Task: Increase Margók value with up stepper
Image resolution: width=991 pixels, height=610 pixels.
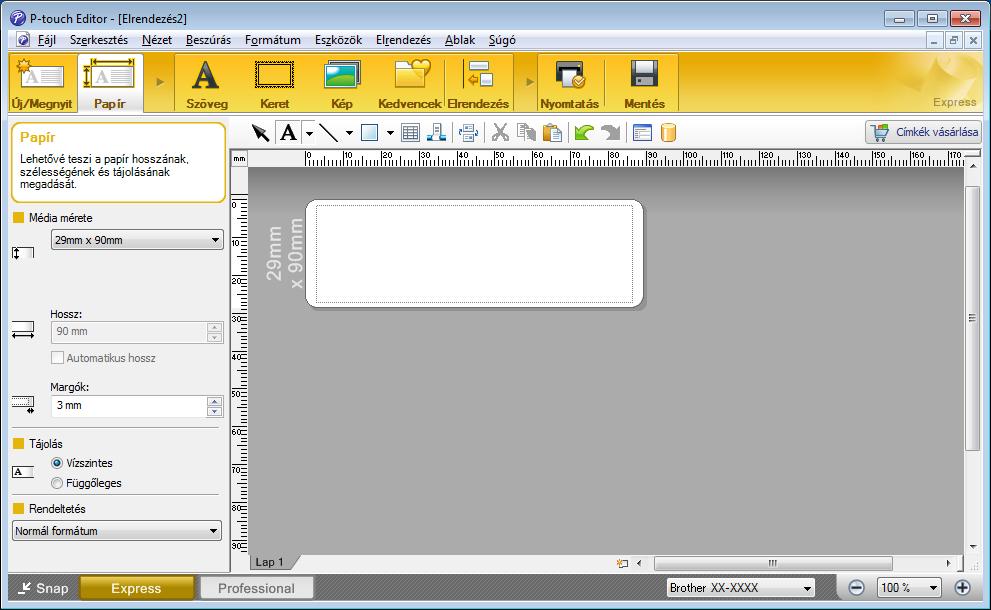Action: click(x=215, y=401)
